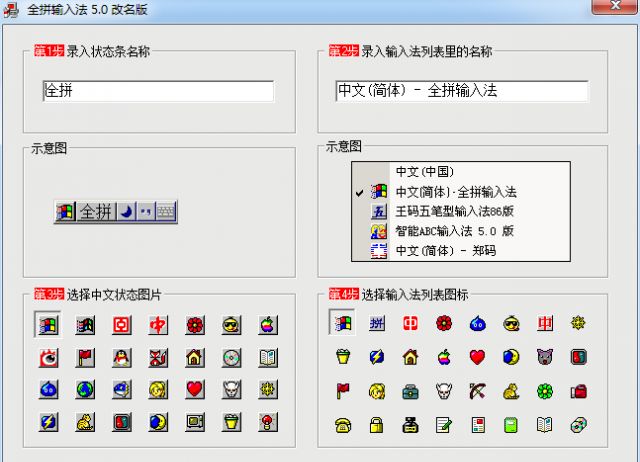640x462 pixels.
Task: Choose the red gas can list icon
Action: tap(578, 392)
